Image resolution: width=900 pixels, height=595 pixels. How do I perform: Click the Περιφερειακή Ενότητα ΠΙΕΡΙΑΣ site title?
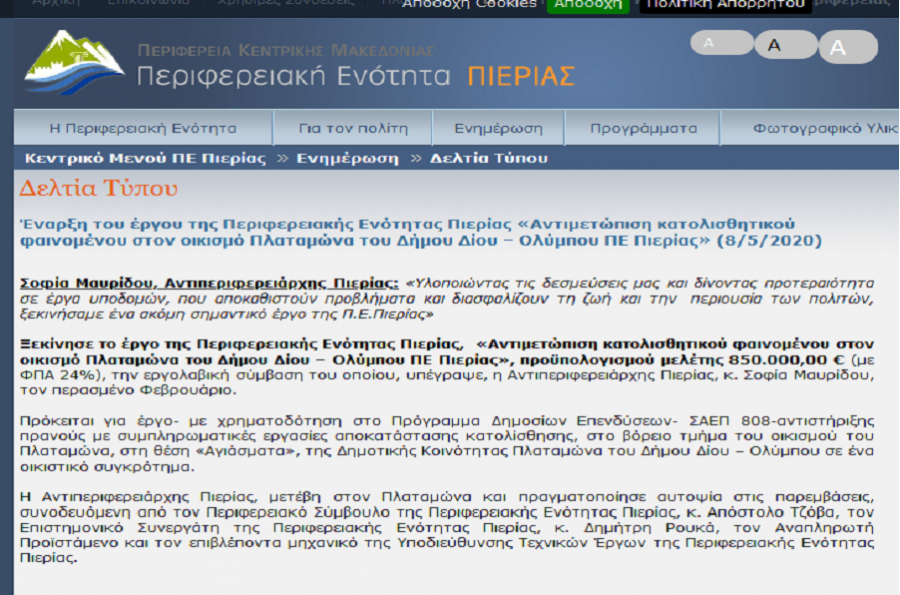coord(355,76)
